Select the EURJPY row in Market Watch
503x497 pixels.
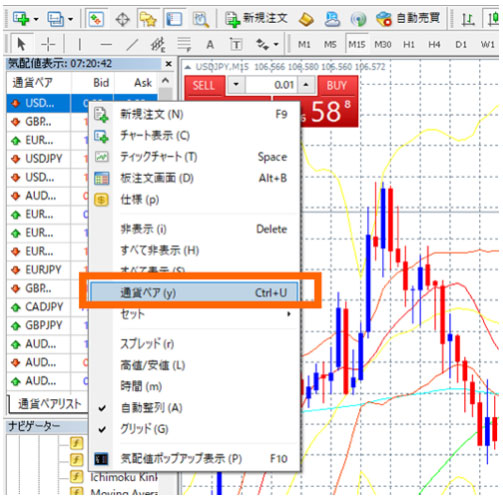47,269
